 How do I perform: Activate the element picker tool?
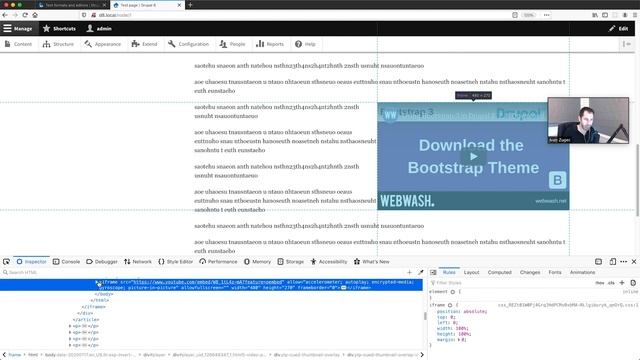(6, 262)
